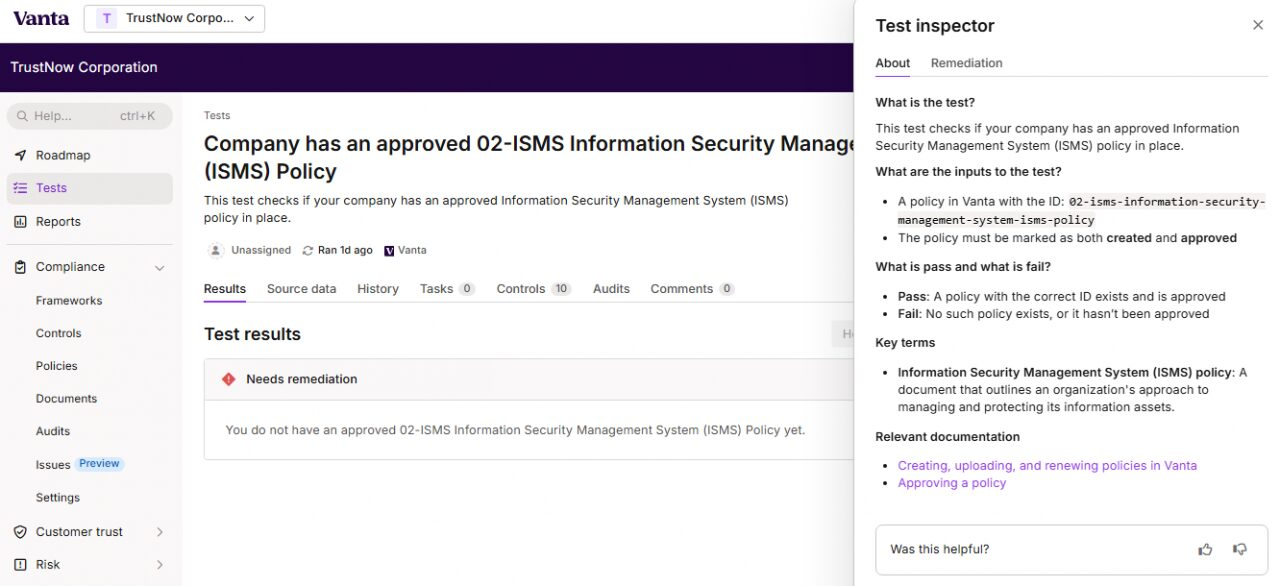Close the Test inspector panel
This screenshot has width=1280, height=586.
1258,25
